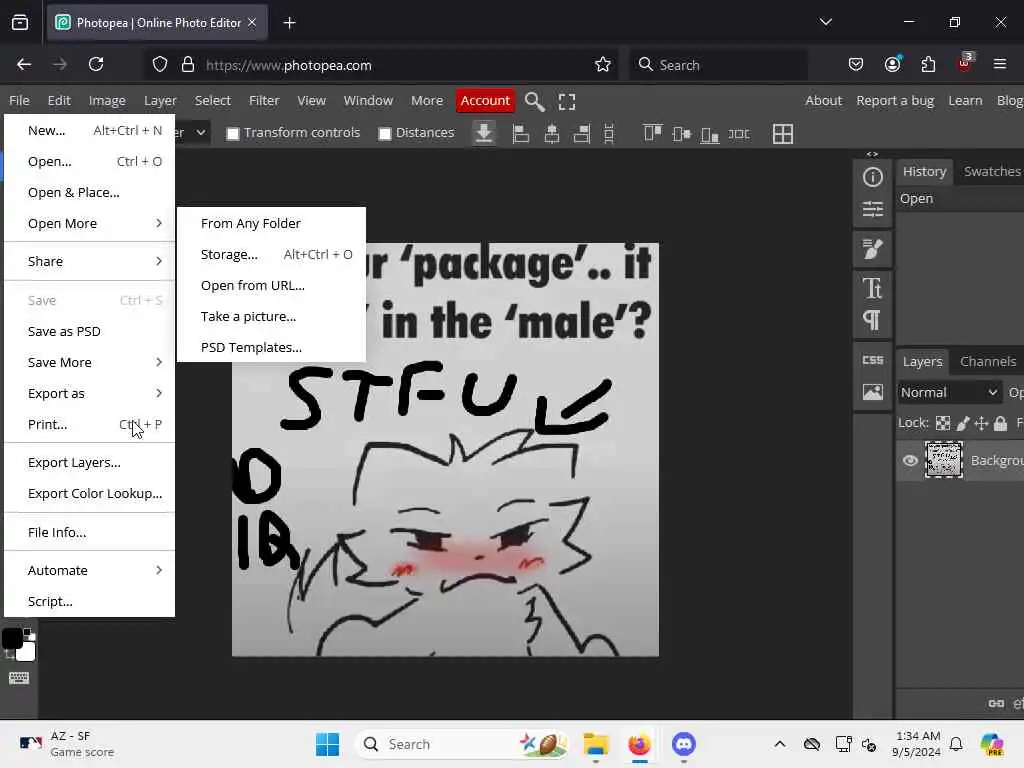Focus the Firefox Search input field

click(718, 65)
